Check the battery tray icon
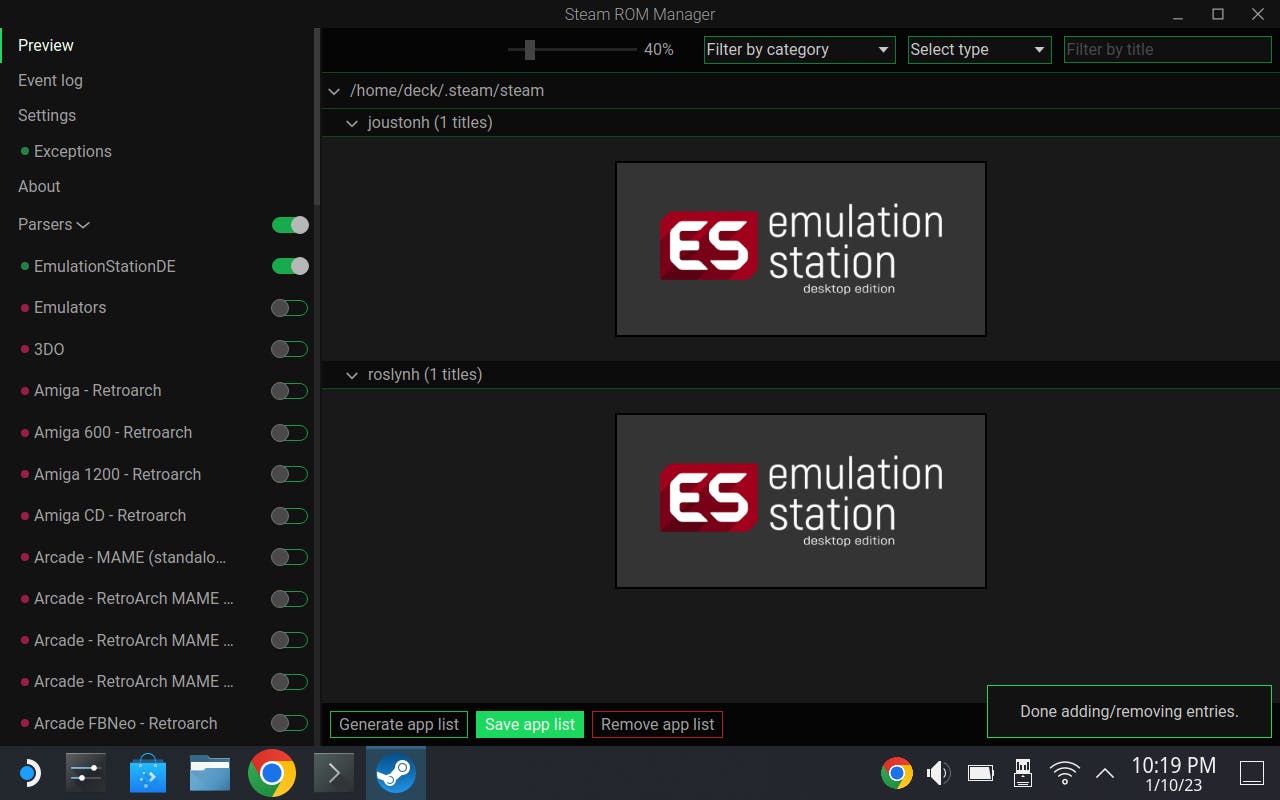This screenshot has width=1280, height=800. 981,773
